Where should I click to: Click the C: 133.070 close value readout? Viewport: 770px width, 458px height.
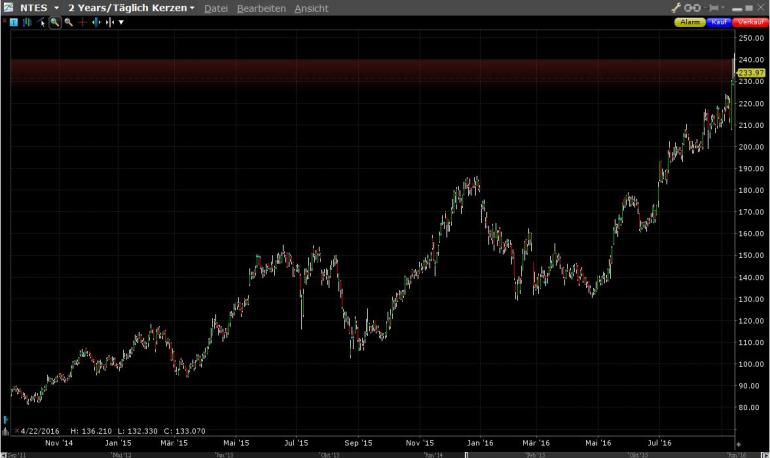coord(185,431)
